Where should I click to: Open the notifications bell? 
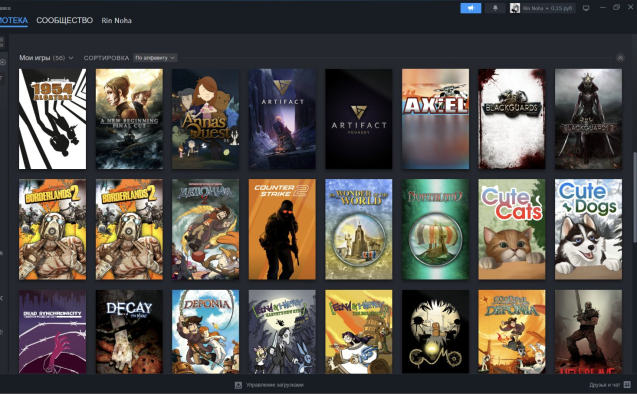point(495,8)
